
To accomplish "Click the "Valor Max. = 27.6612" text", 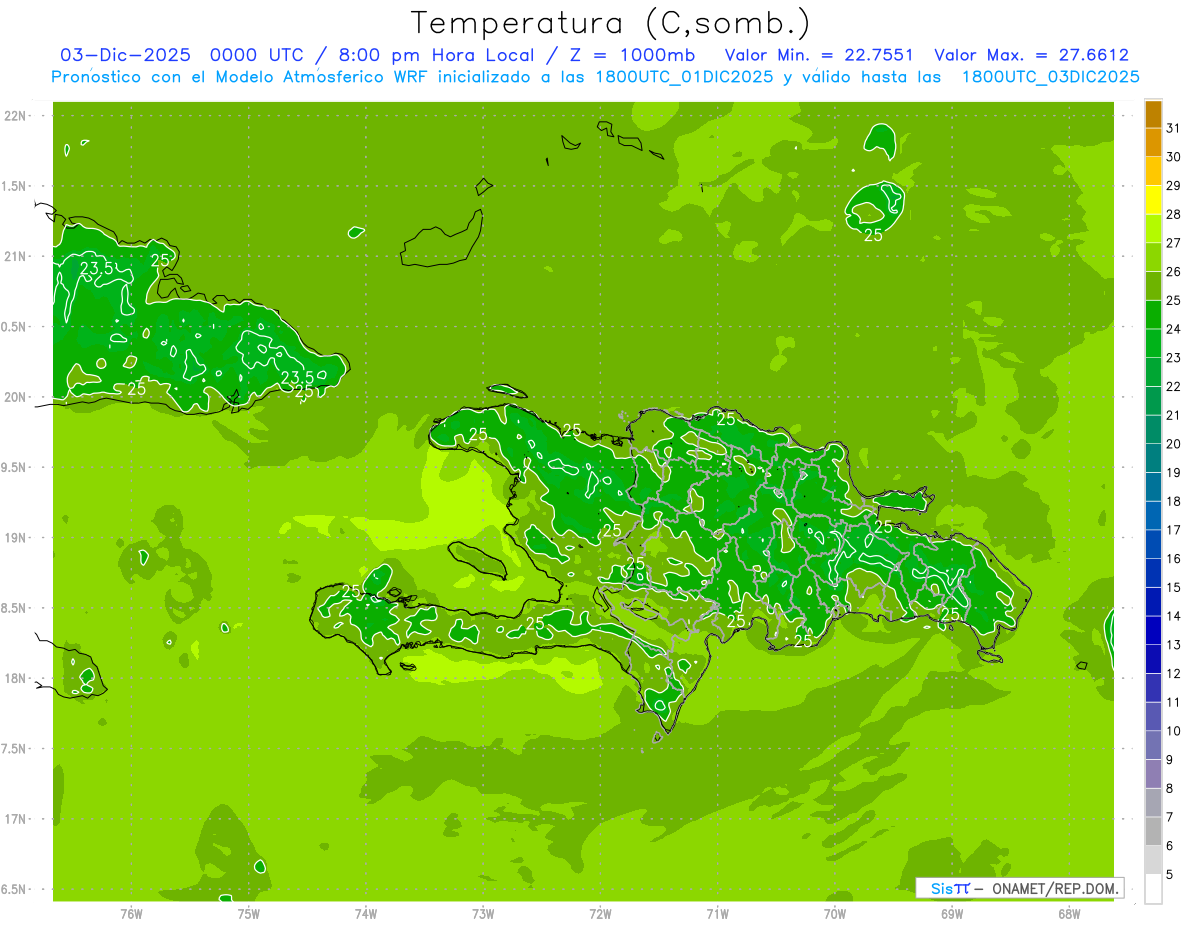I will pyautogui.click(x=1032, y=55).
